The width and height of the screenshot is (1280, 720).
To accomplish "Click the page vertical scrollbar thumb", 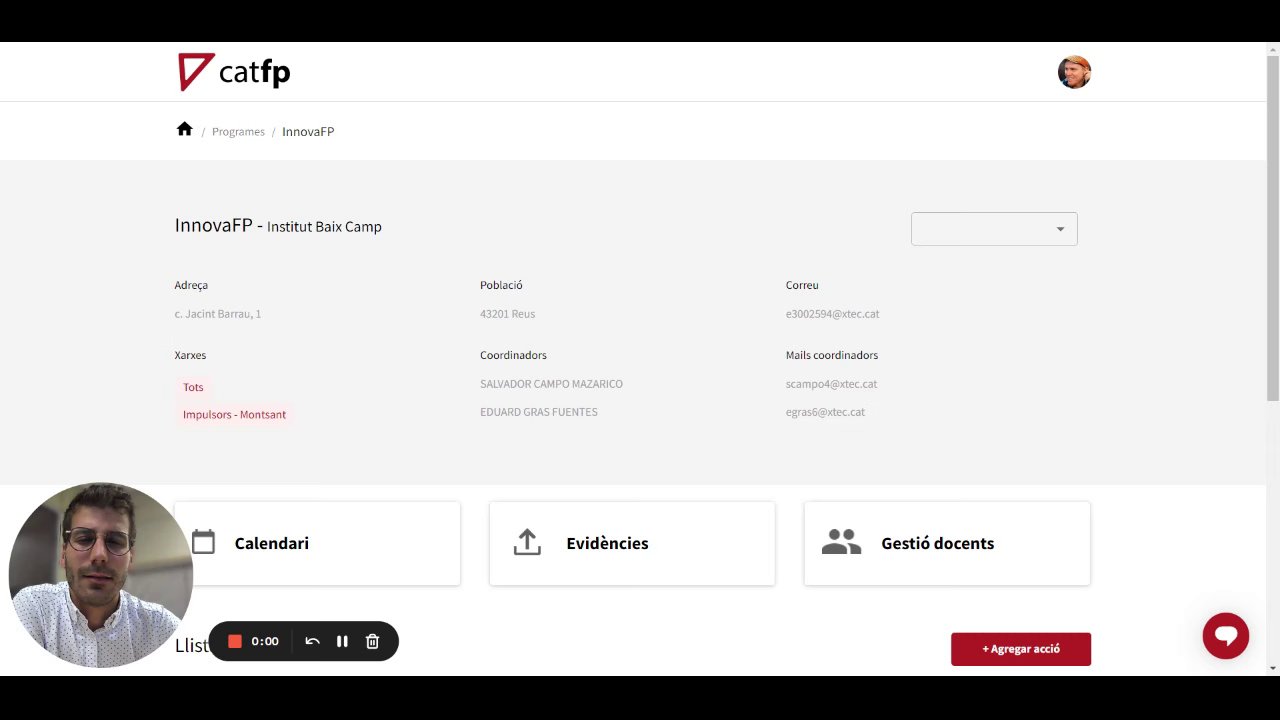I will [x=1273, y=229].
